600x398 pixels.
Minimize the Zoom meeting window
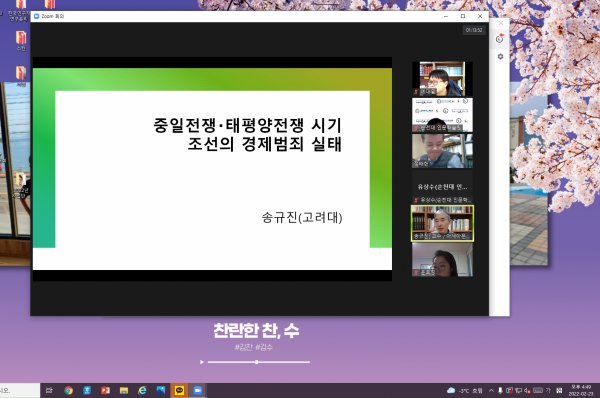(446, 16)
